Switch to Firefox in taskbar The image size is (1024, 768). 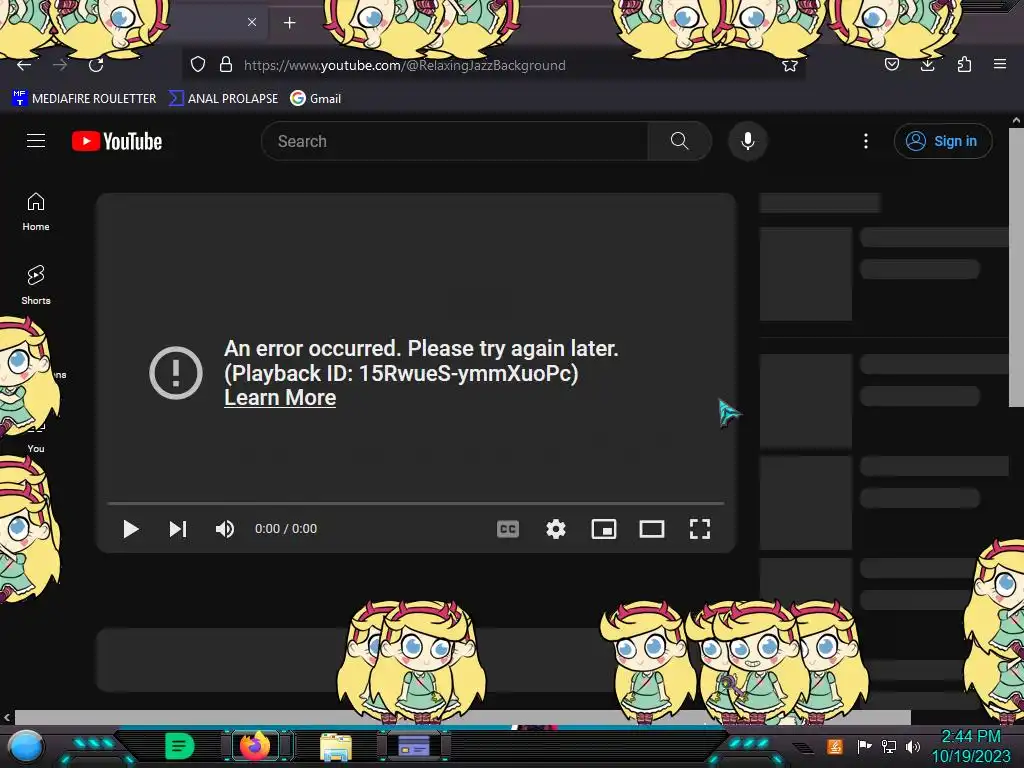click(255, 745)
